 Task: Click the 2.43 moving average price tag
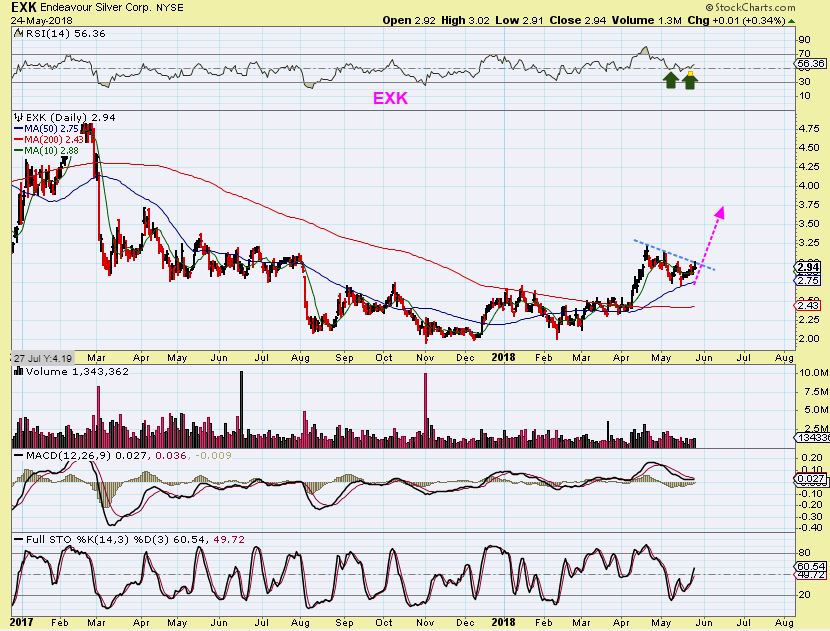[807, 305]
